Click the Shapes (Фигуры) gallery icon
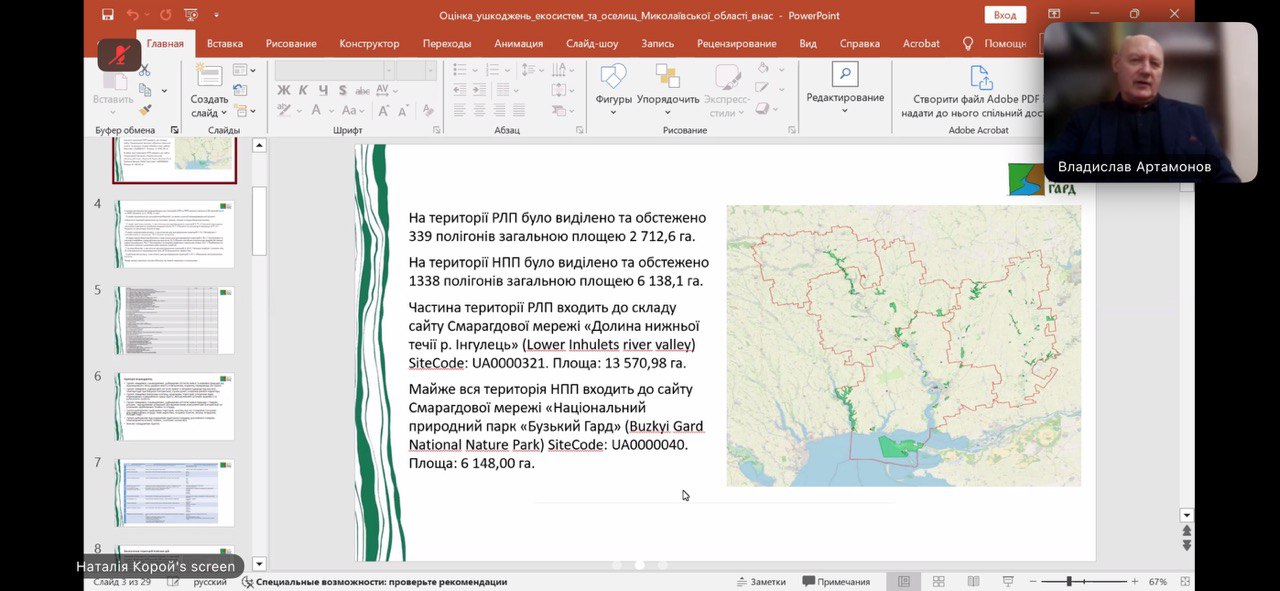The width and height of the screenshot is (1280, 591). tap(613, 78)
